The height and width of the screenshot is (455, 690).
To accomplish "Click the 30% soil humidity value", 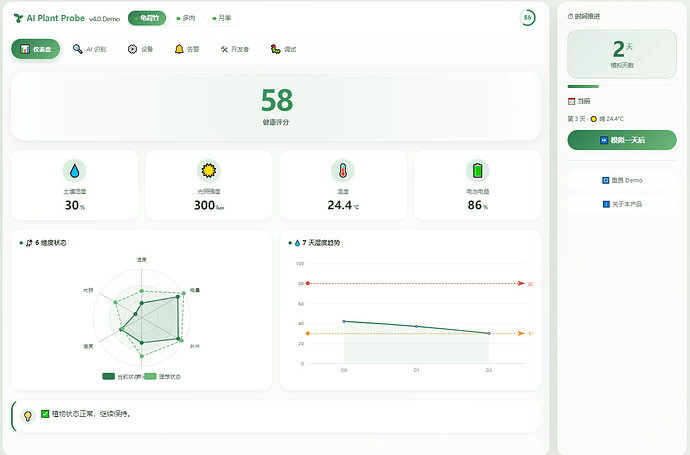I will [75, 205].
